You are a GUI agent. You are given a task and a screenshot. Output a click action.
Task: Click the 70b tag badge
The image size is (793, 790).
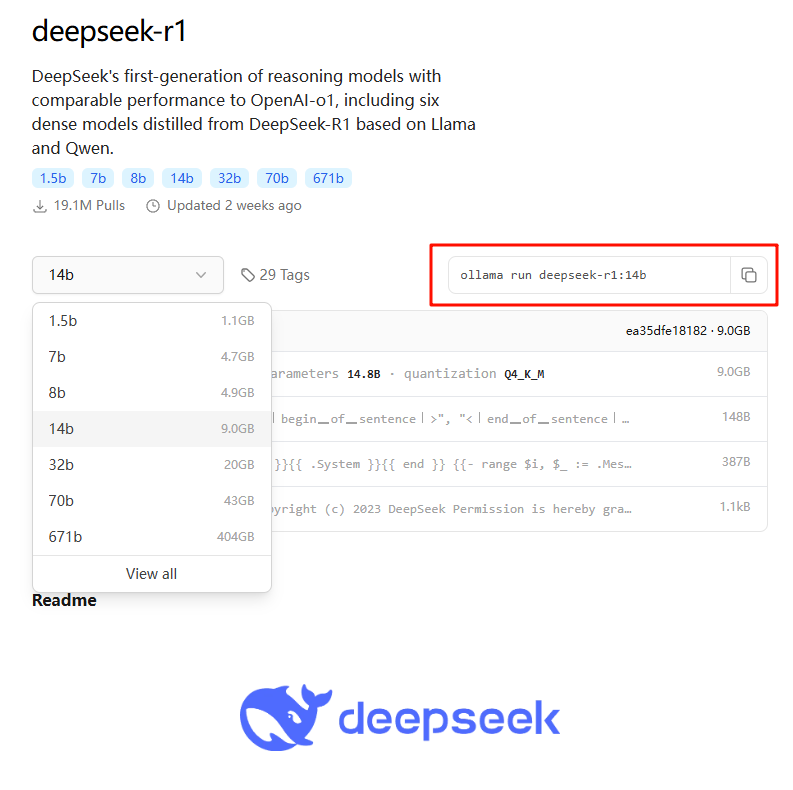[x=277, y=178]
